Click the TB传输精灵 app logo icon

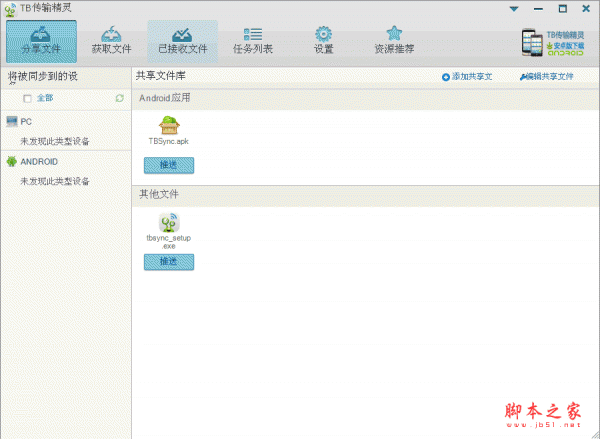(x=11, y=9)
